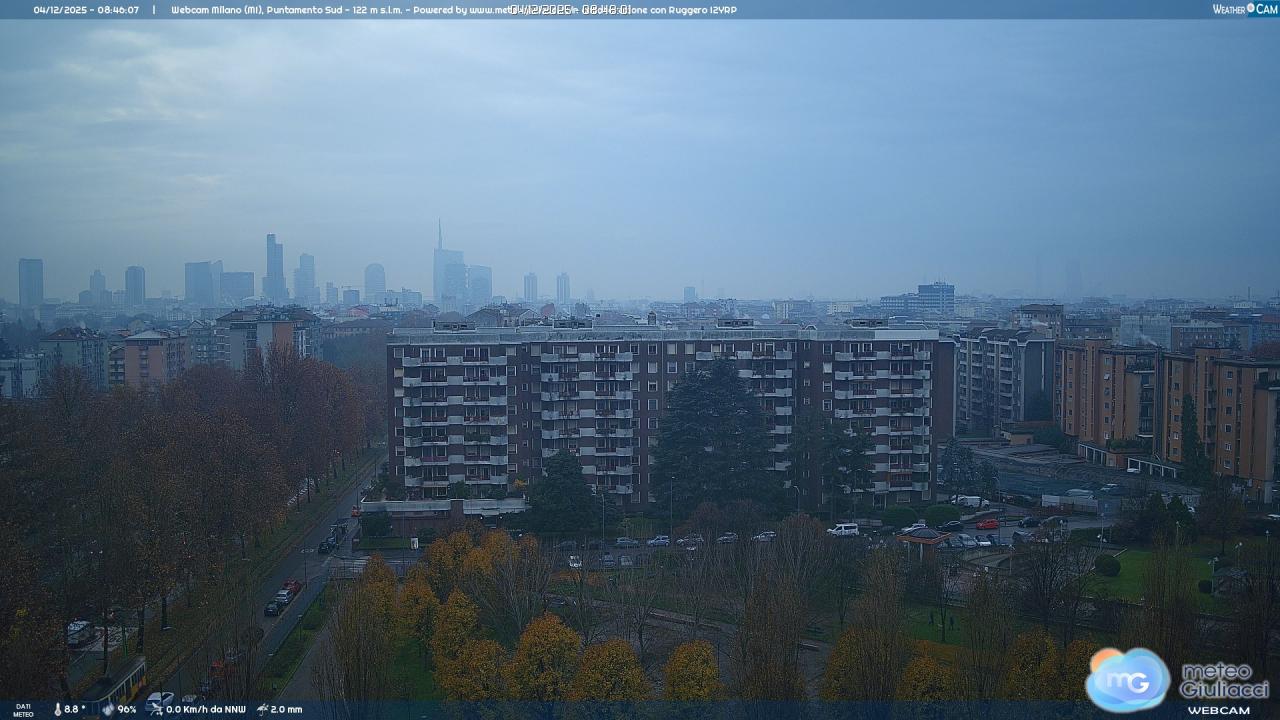Click the rain umbrella icon
Screen dimensions: 1280x720
262,709
